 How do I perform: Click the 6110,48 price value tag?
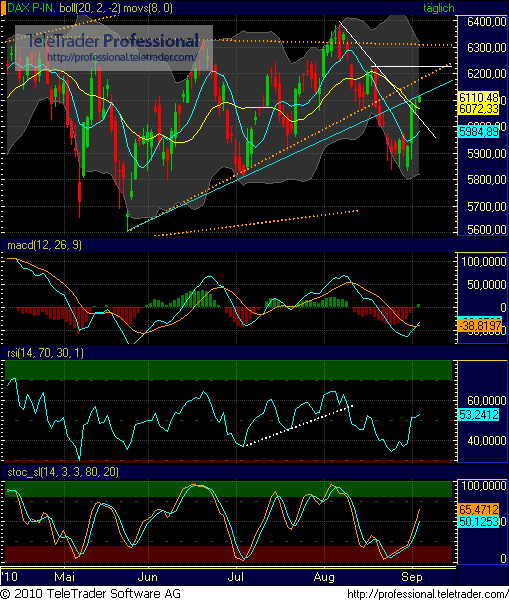click(479, 97)
